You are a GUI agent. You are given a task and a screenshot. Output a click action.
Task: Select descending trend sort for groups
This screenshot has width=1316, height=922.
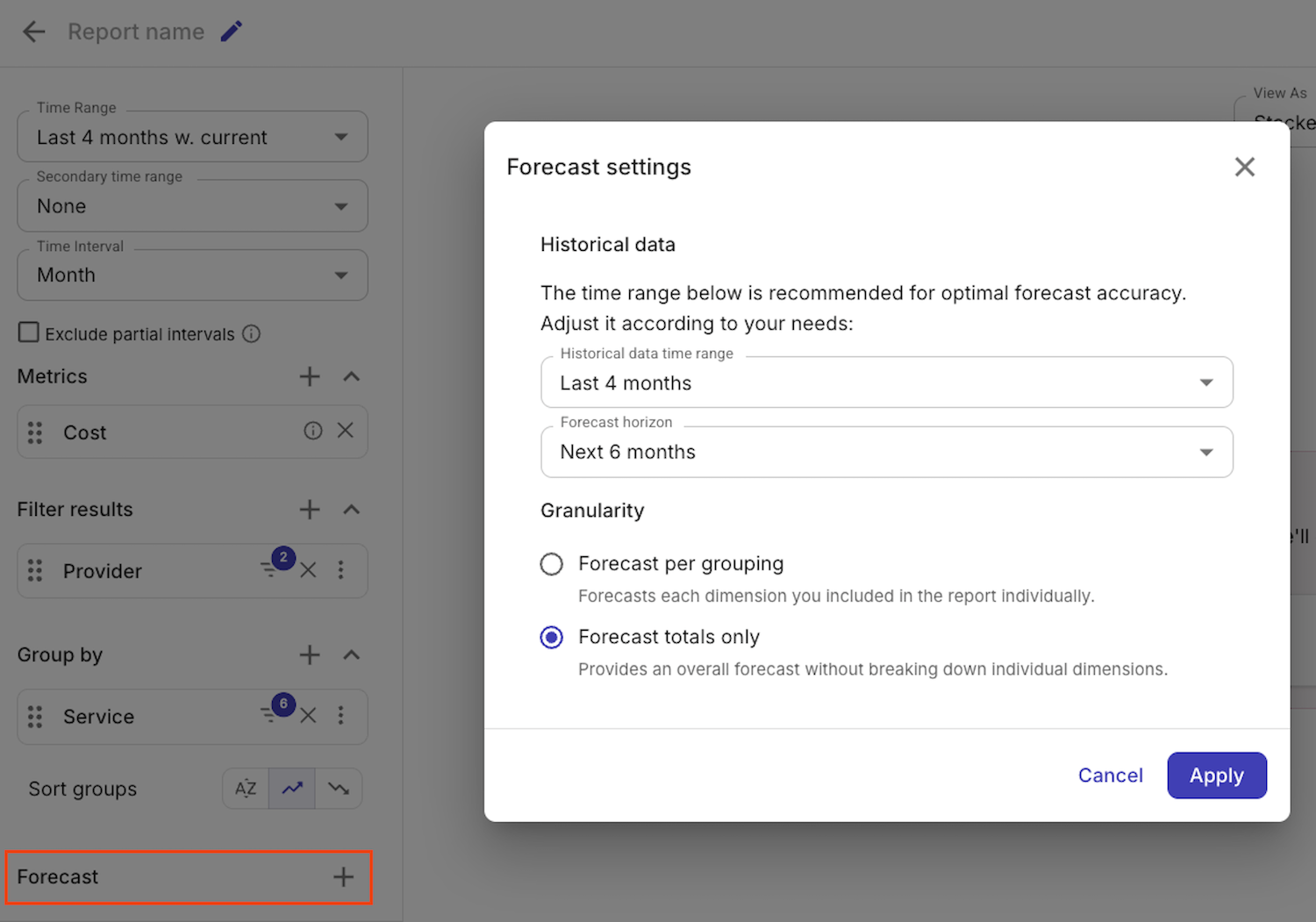click(339, 788)
